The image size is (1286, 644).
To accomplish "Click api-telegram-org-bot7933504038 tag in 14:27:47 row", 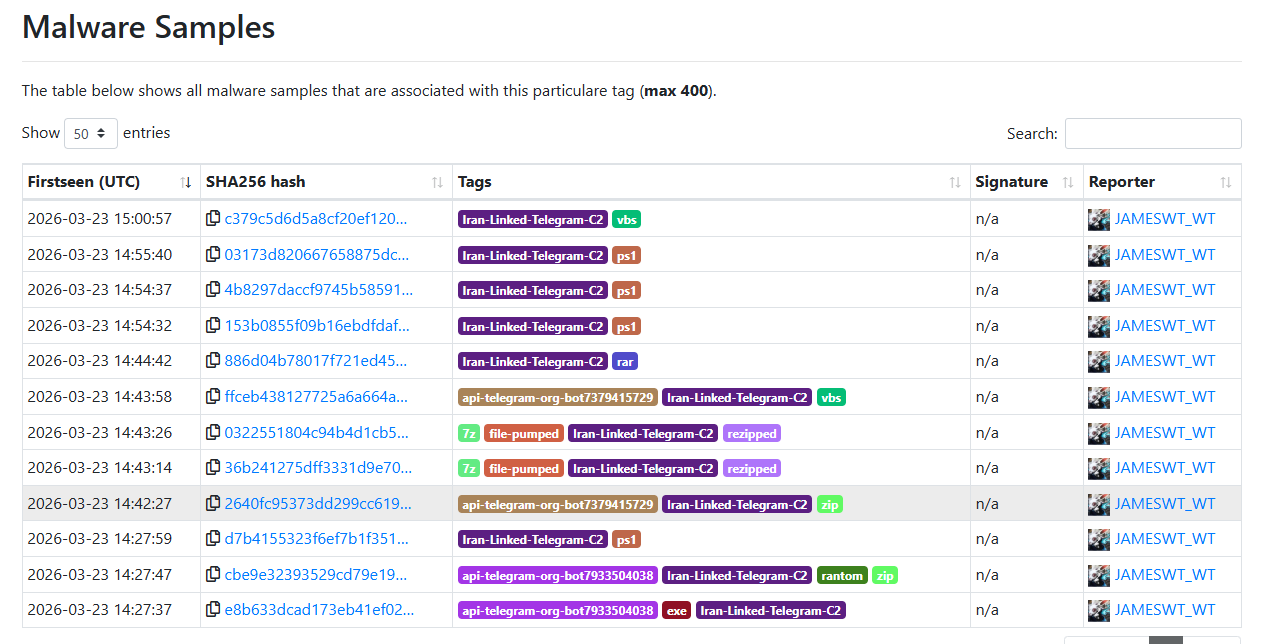I will [x=558, y=575].
